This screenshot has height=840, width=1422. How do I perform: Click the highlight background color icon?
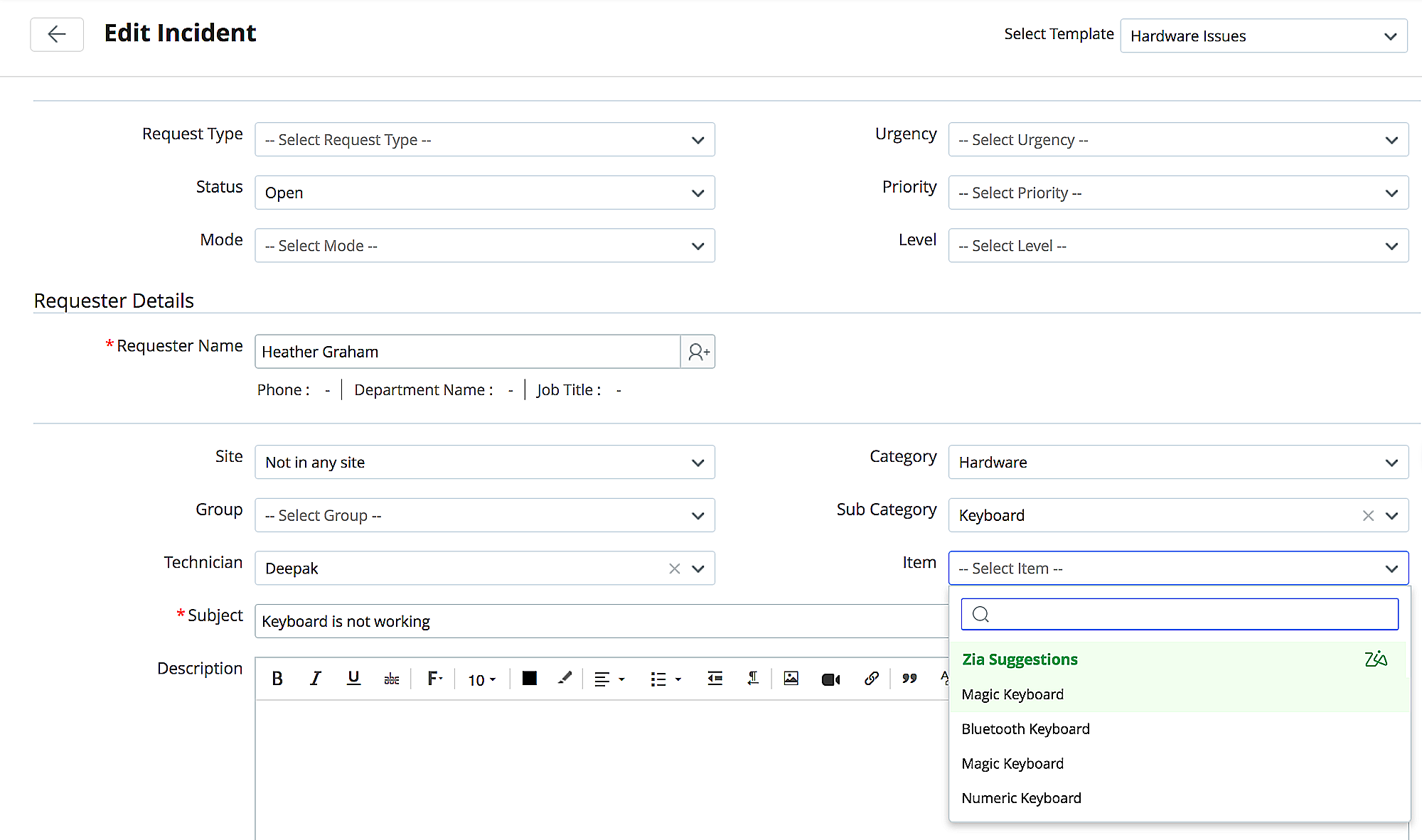[565, 679]
